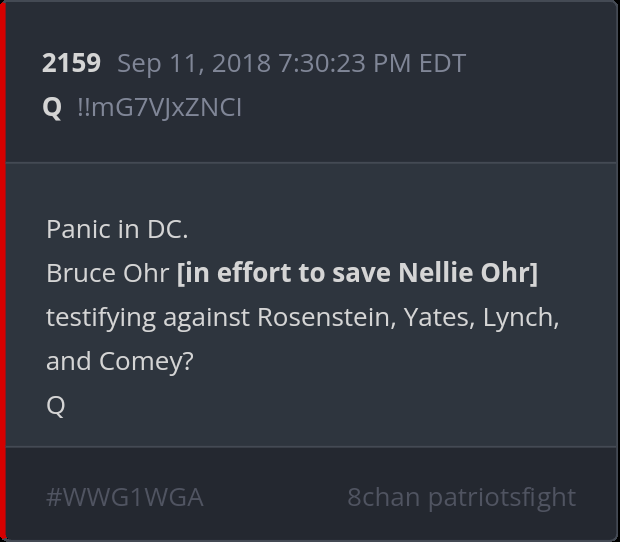Click the Q signature ending the post
The height and width of the screenshot is (542, 620).
(x=56, y=405)
